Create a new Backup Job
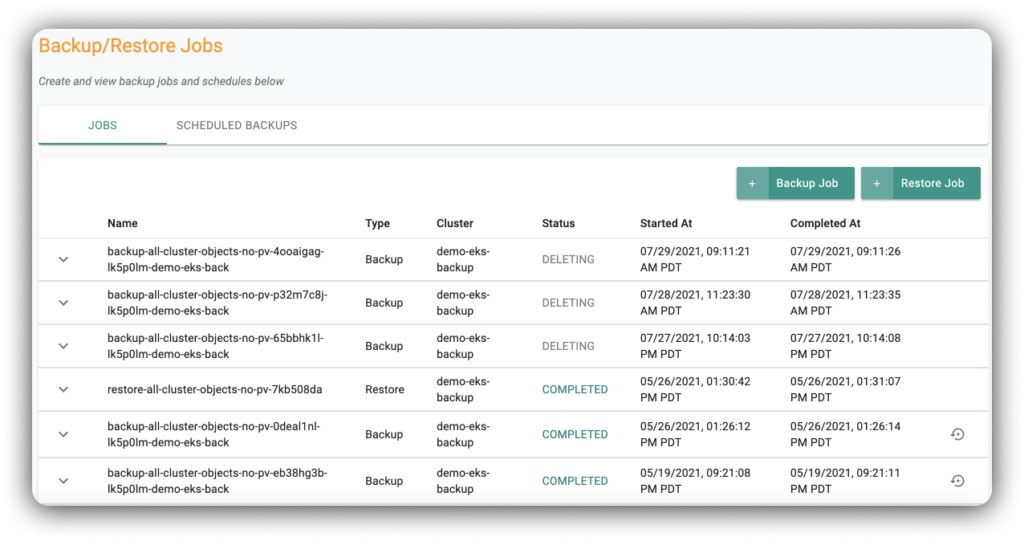The height and width of the screenshot is (541, 1024). (795, 183)
